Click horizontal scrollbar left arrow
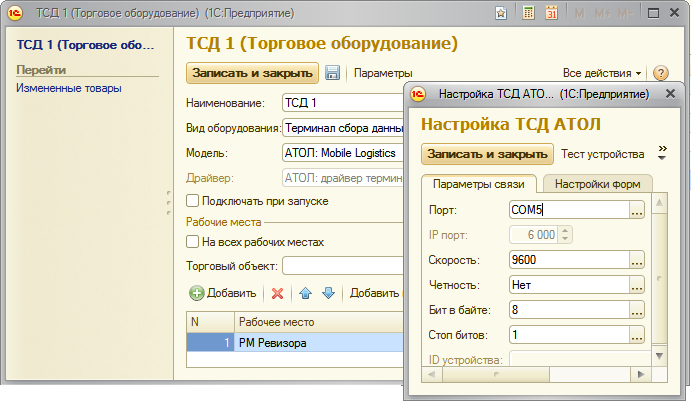691x402 pixels. [431, 374]
